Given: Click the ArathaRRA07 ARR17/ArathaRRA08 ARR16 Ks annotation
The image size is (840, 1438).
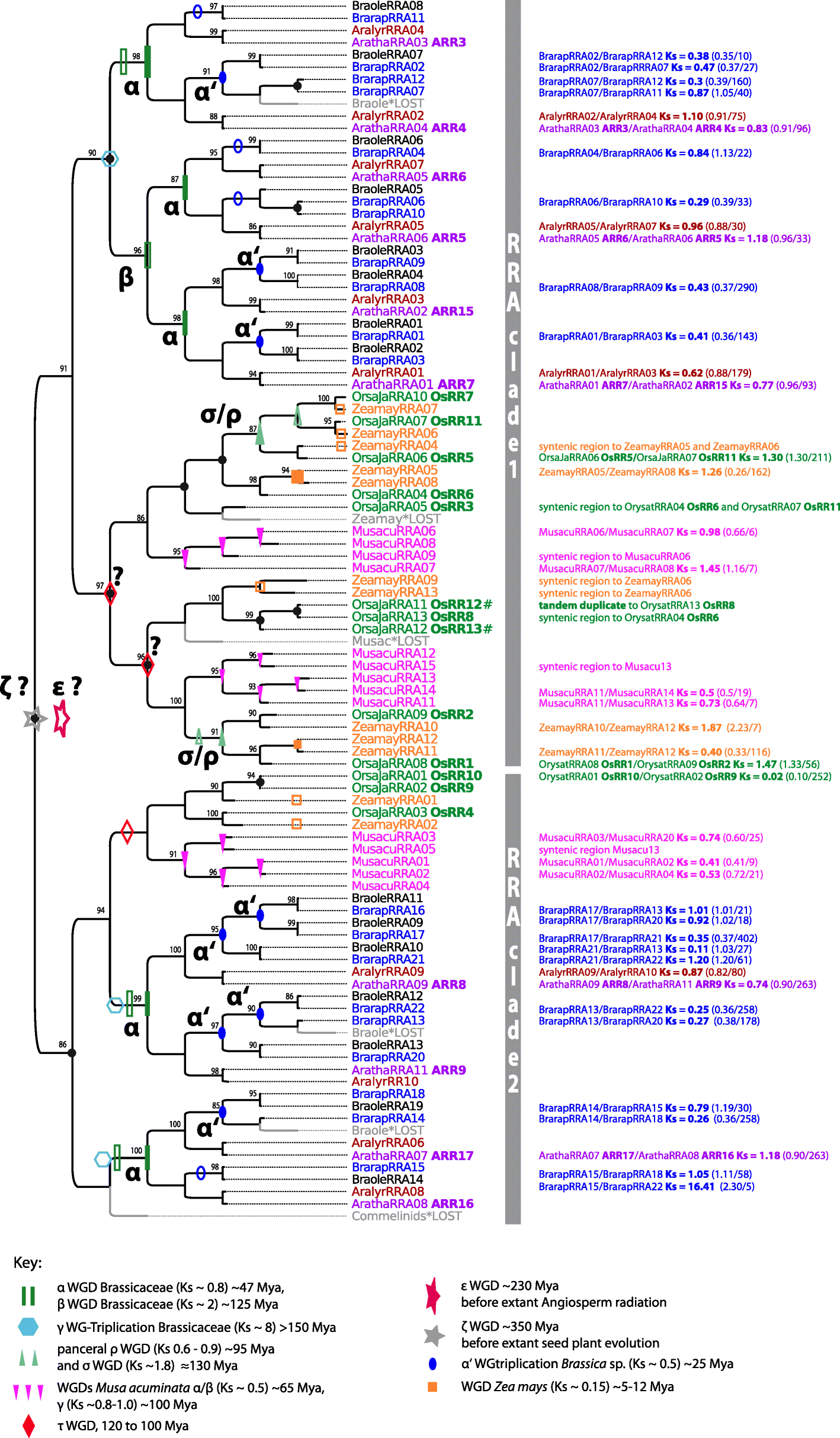Looking at the screenshot, I should [x=683, y=1155].
